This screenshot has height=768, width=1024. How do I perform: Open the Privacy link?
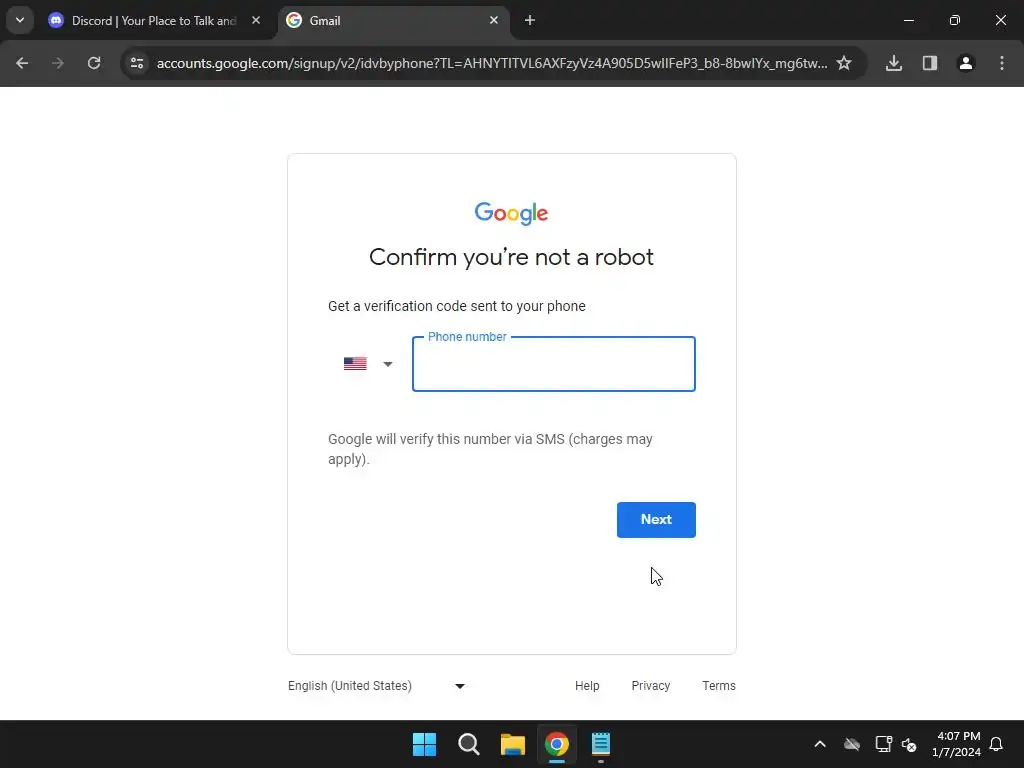(x=650, y=686)
